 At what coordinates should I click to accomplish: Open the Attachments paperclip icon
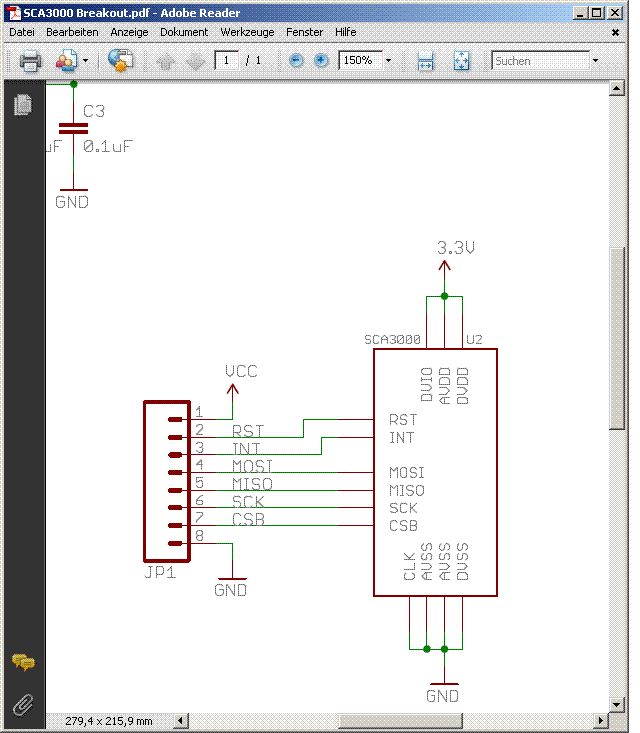point(23,705)
